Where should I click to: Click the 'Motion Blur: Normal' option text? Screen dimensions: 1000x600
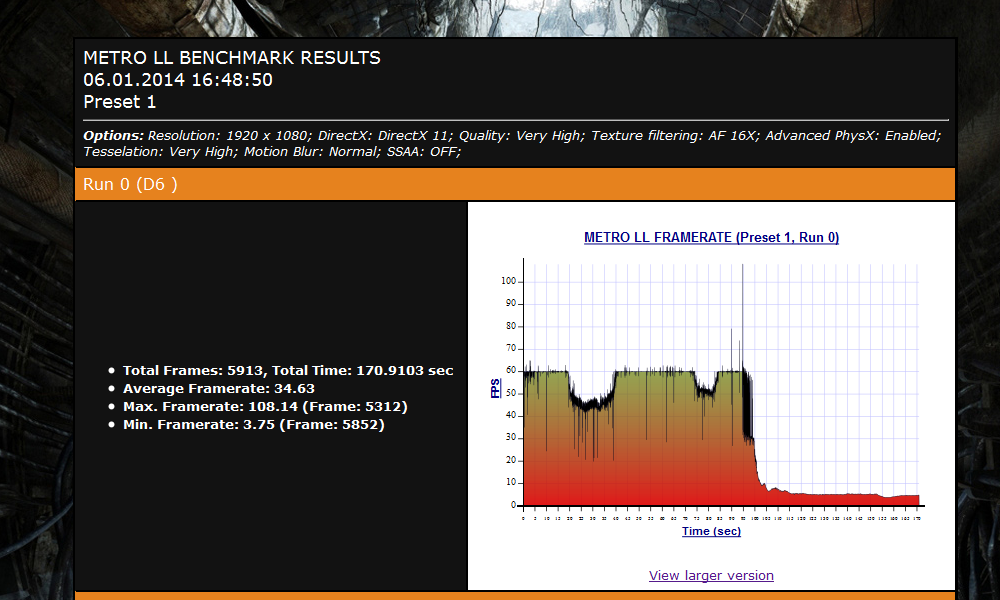[x=311, y=152]
